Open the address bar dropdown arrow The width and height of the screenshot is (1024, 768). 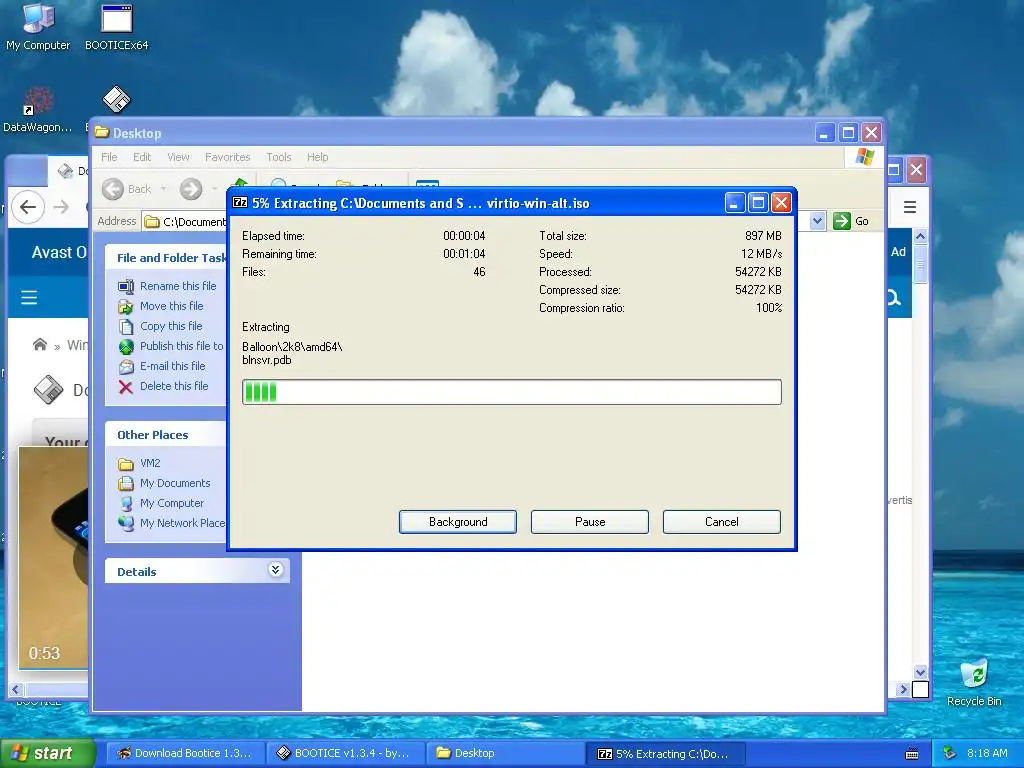point(817,221)
